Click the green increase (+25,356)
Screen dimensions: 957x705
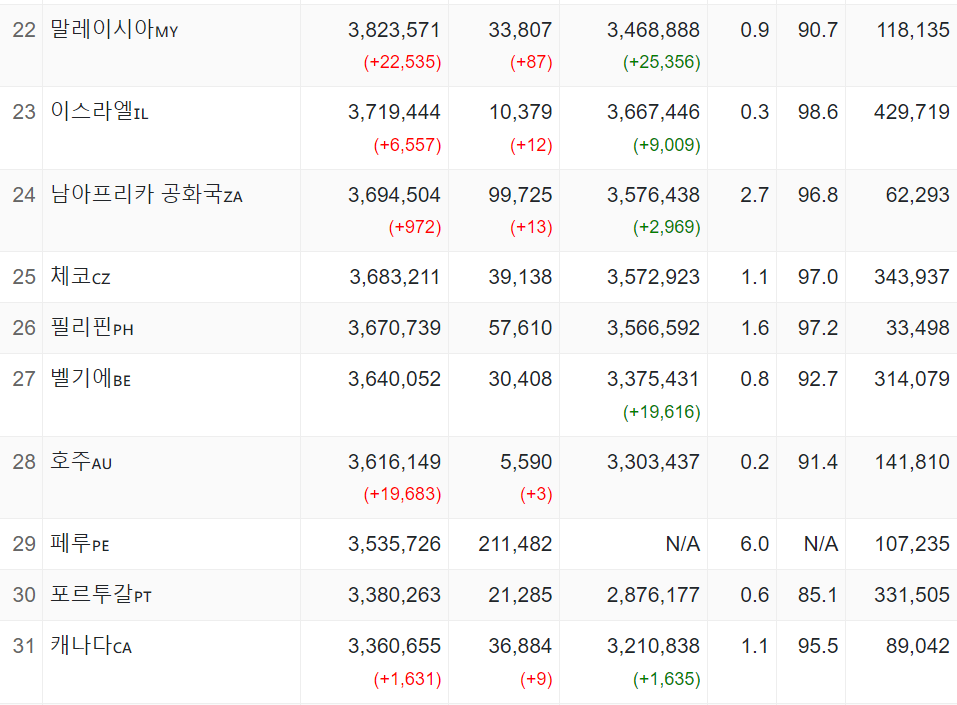pyautogui.click(x=662, y=62)
